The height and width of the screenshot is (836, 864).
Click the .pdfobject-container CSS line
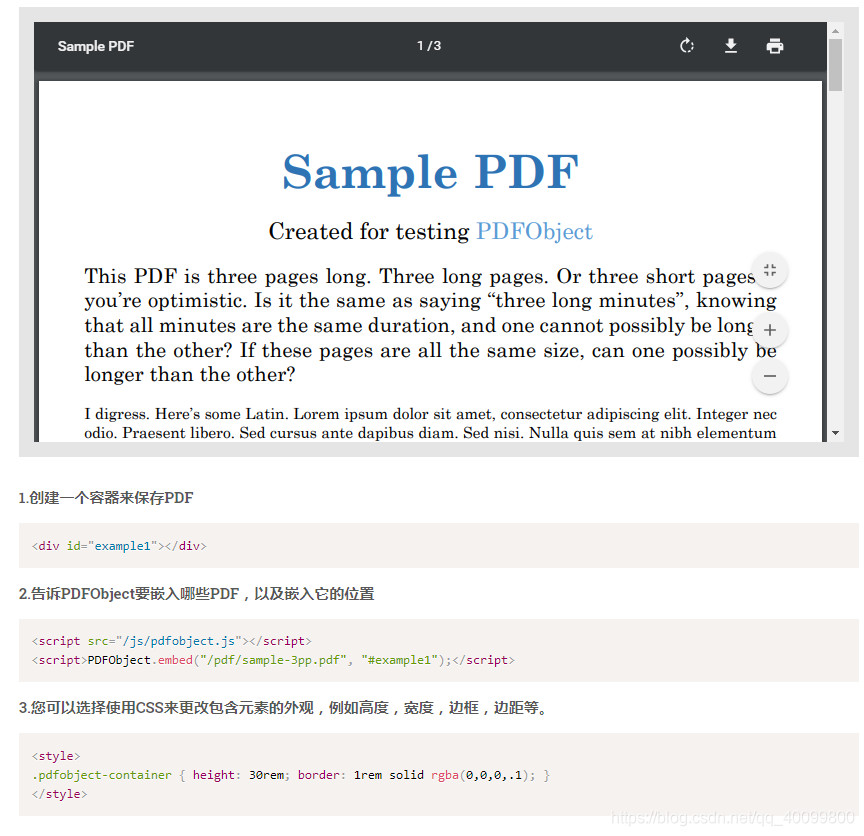[291, 775]
